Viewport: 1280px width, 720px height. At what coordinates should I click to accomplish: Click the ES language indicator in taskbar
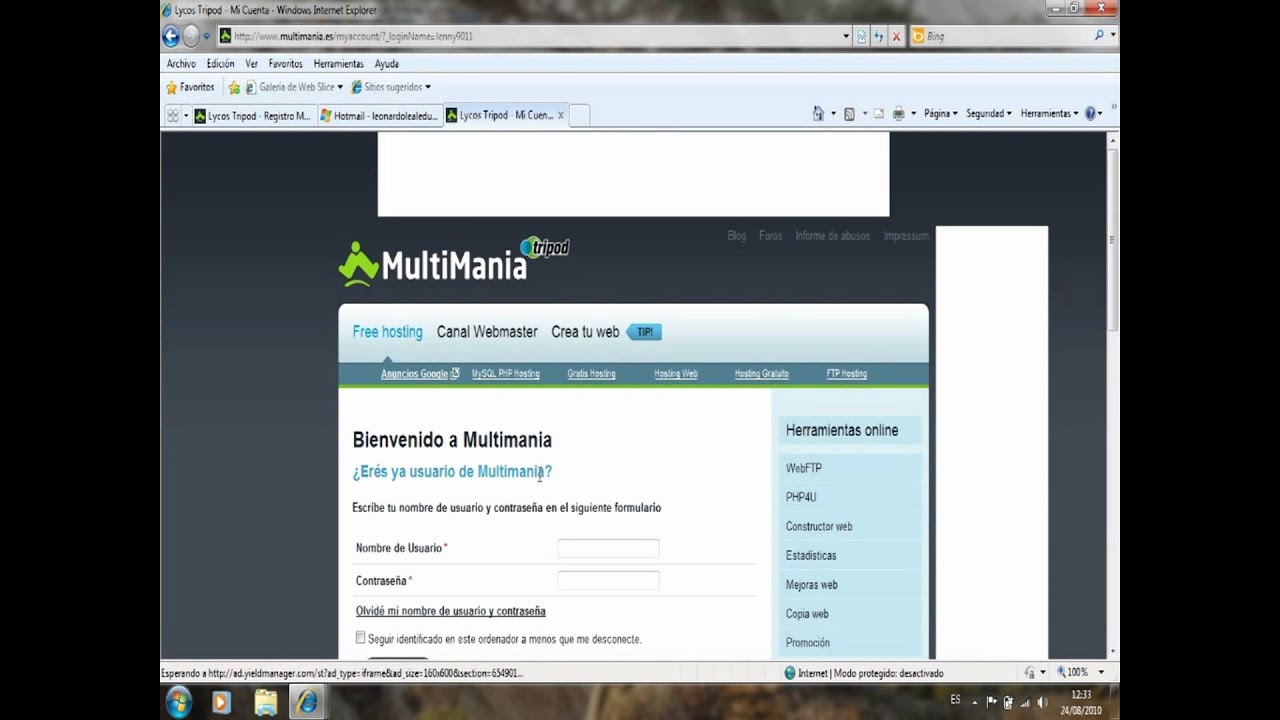(x=955, y=699)
